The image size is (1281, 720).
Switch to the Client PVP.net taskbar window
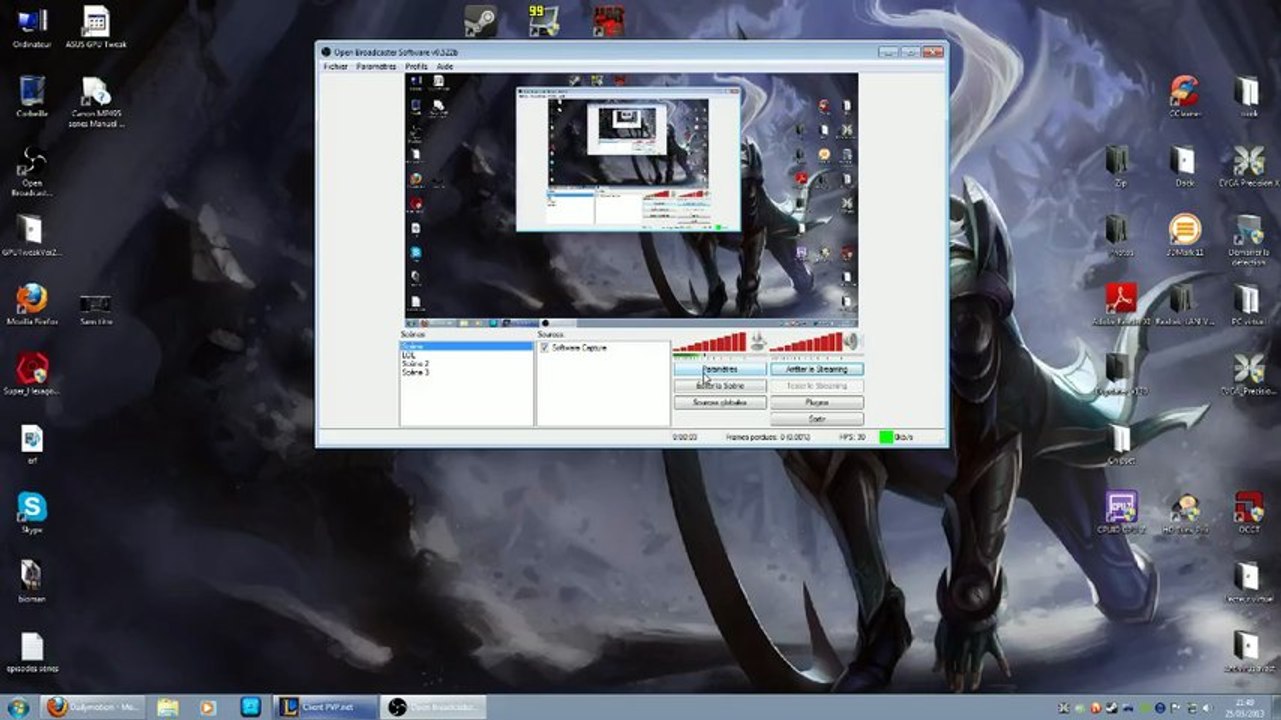(x=326, y=707)
